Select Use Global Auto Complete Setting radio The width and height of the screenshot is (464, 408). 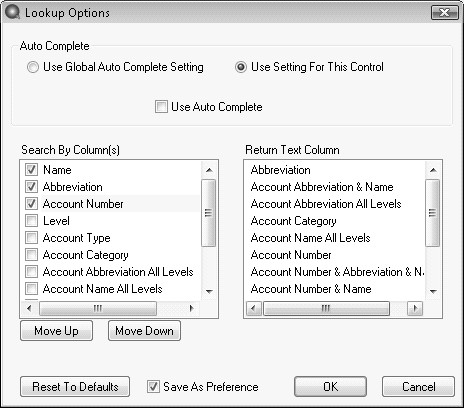[x=32, y=67]
